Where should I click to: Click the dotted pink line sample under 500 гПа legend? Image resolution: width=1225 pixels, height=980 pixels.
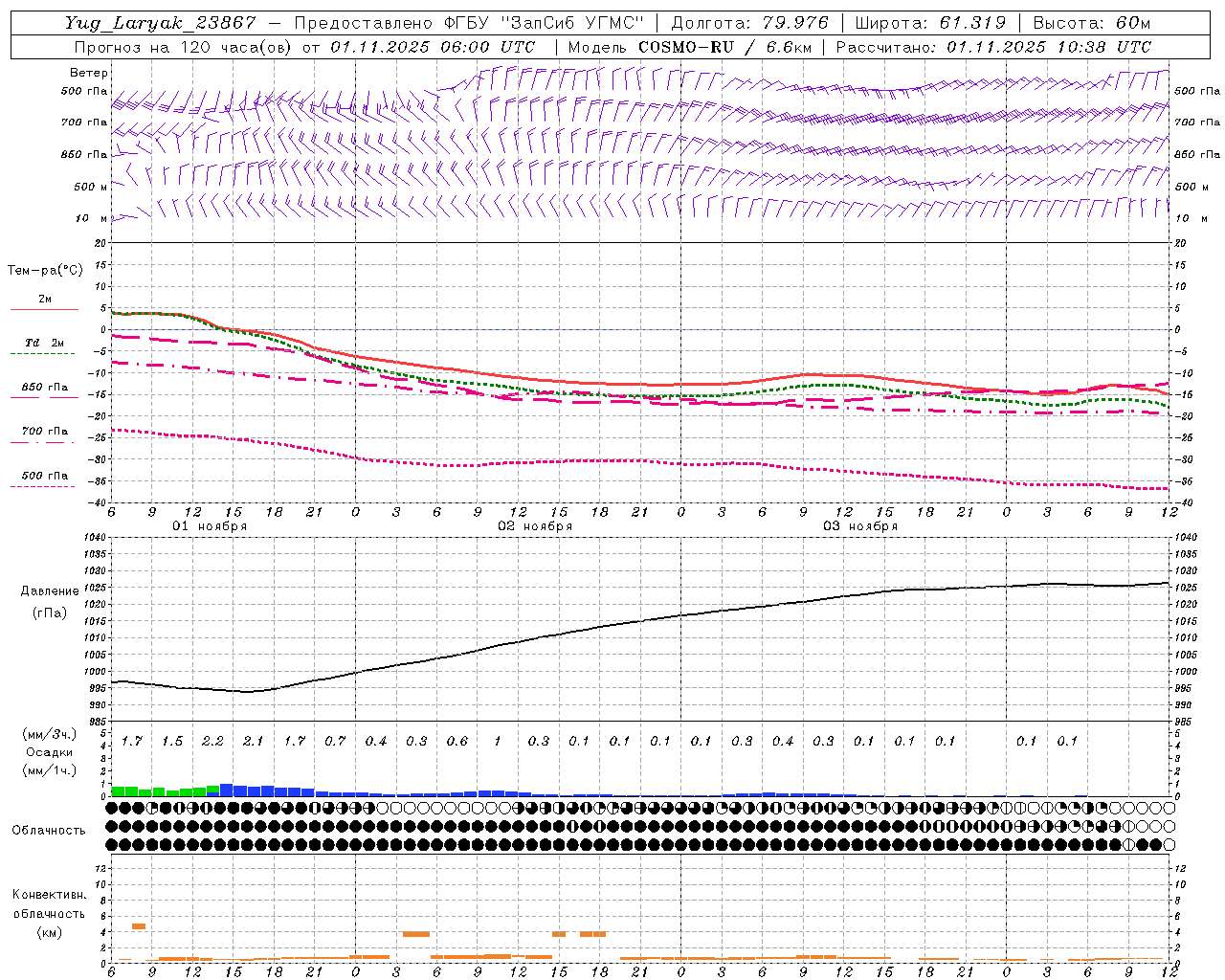[43, 486]
